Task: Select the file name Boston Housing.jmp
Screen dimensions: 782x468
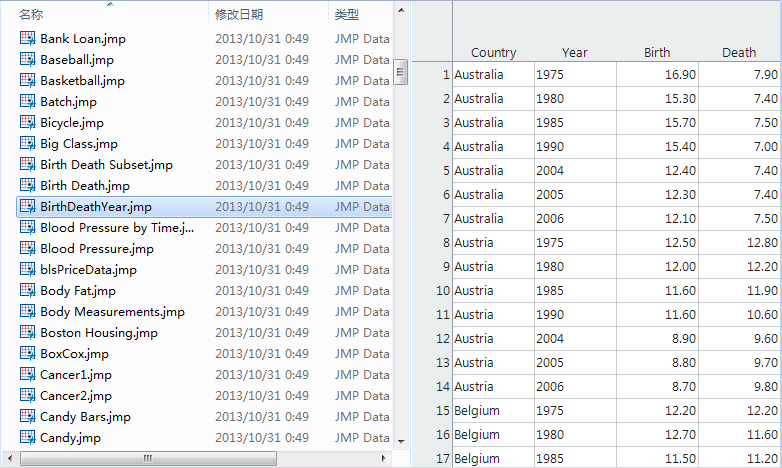Action: tap(99, 332)
